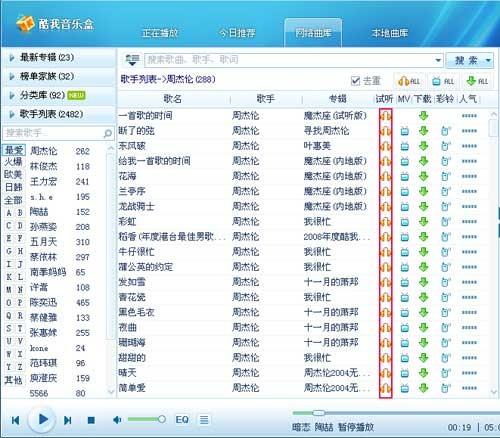Open the MV icon for 彩虹
This screenshot has width=500, height=438.
coord(405,222)
